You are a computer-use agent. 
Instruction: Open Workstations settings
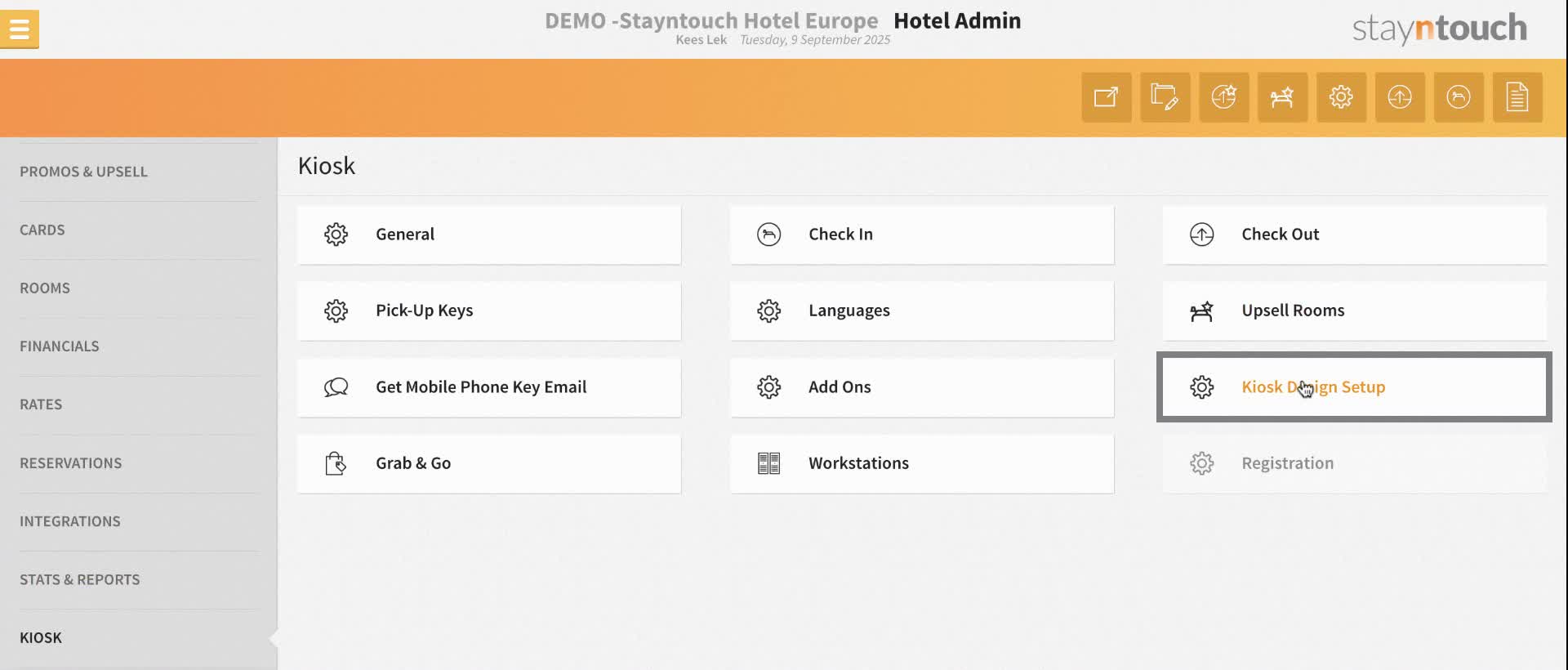click(x=922, y=463)
